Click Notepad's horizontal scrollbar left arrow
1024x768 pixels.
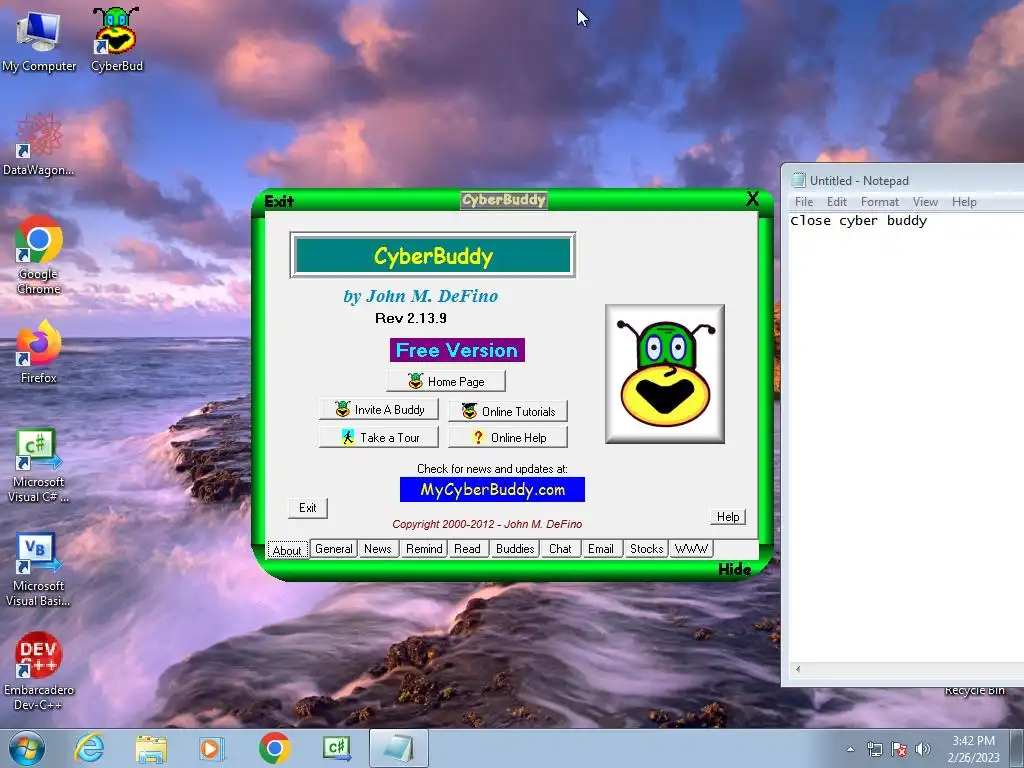797,669
